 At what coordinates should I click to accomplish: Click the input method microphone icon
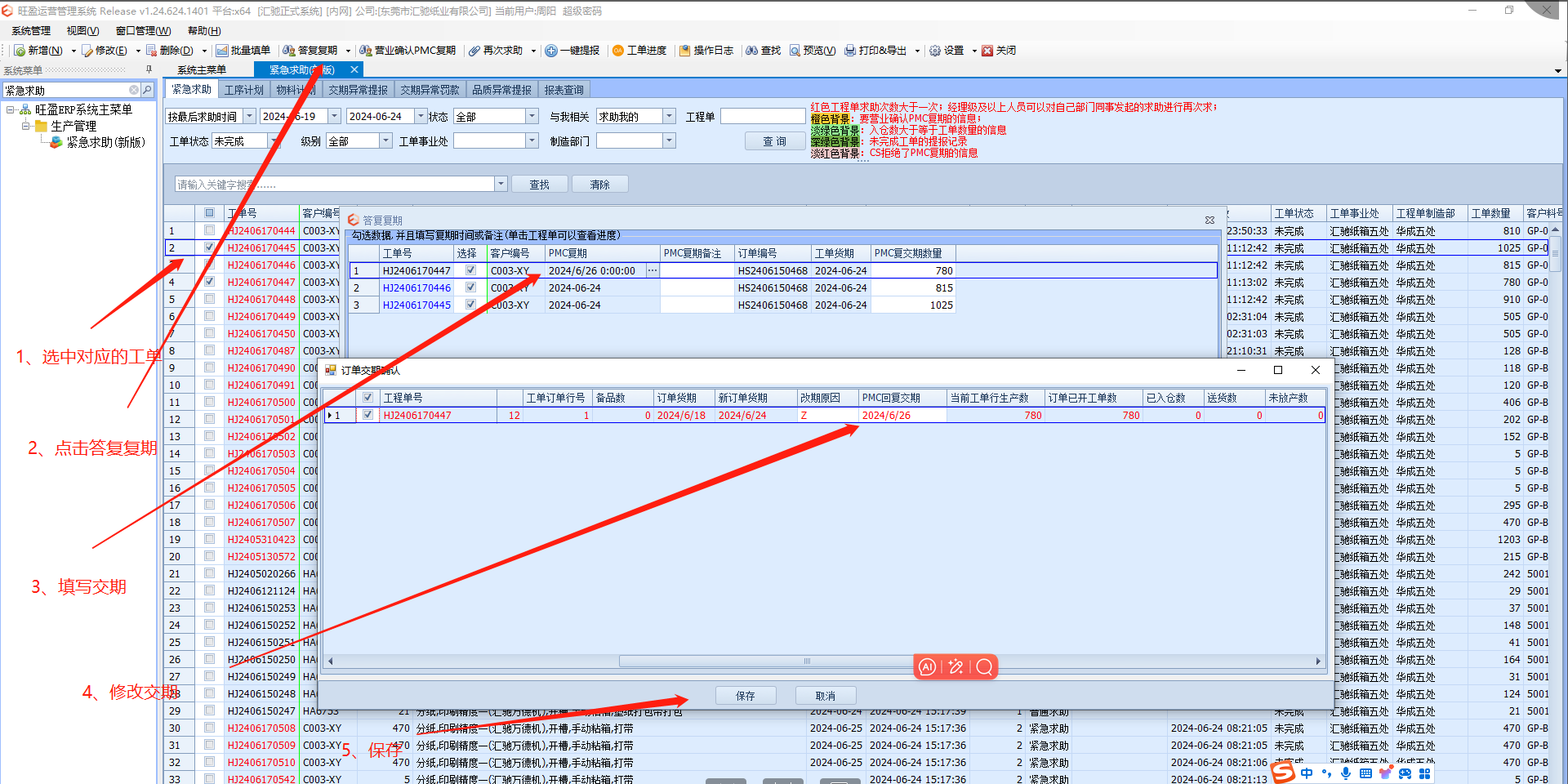coord(1346,773)
